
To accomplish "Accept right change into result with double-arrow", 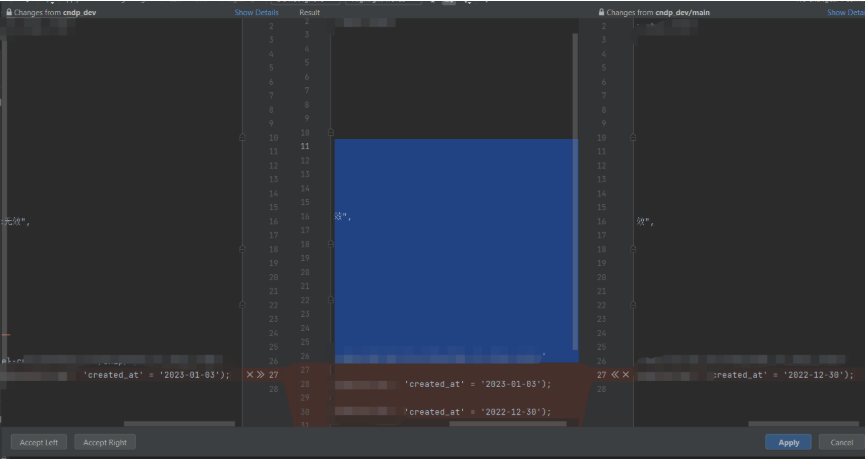I will 615,375.
